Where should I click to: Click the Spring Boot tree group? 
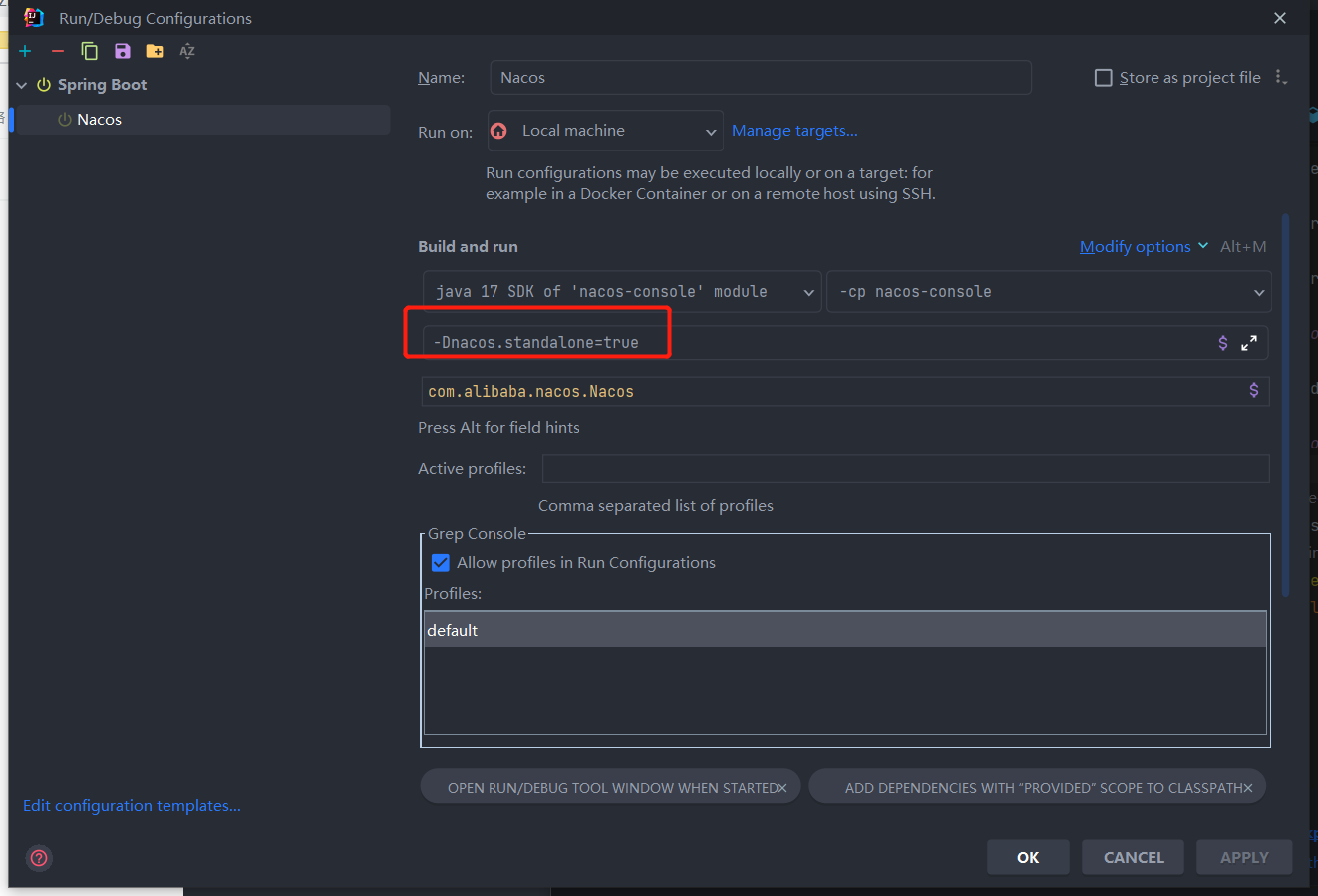point(102,85)
